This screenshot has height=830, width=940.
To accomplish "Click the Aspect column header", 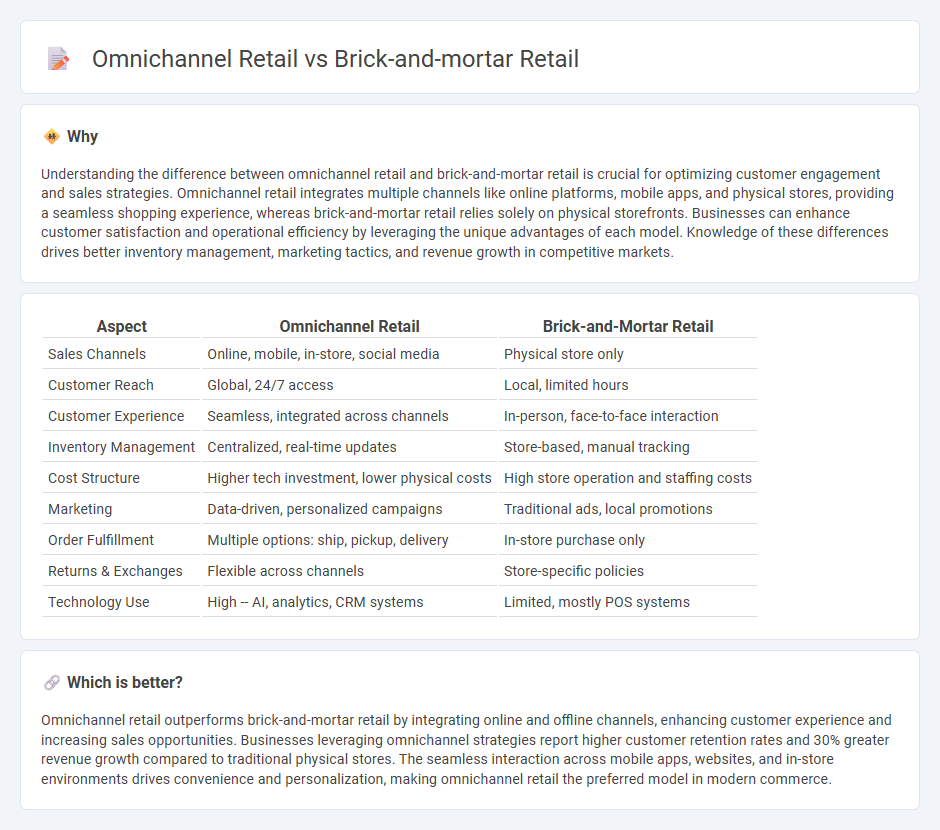I will coord(122,326).
